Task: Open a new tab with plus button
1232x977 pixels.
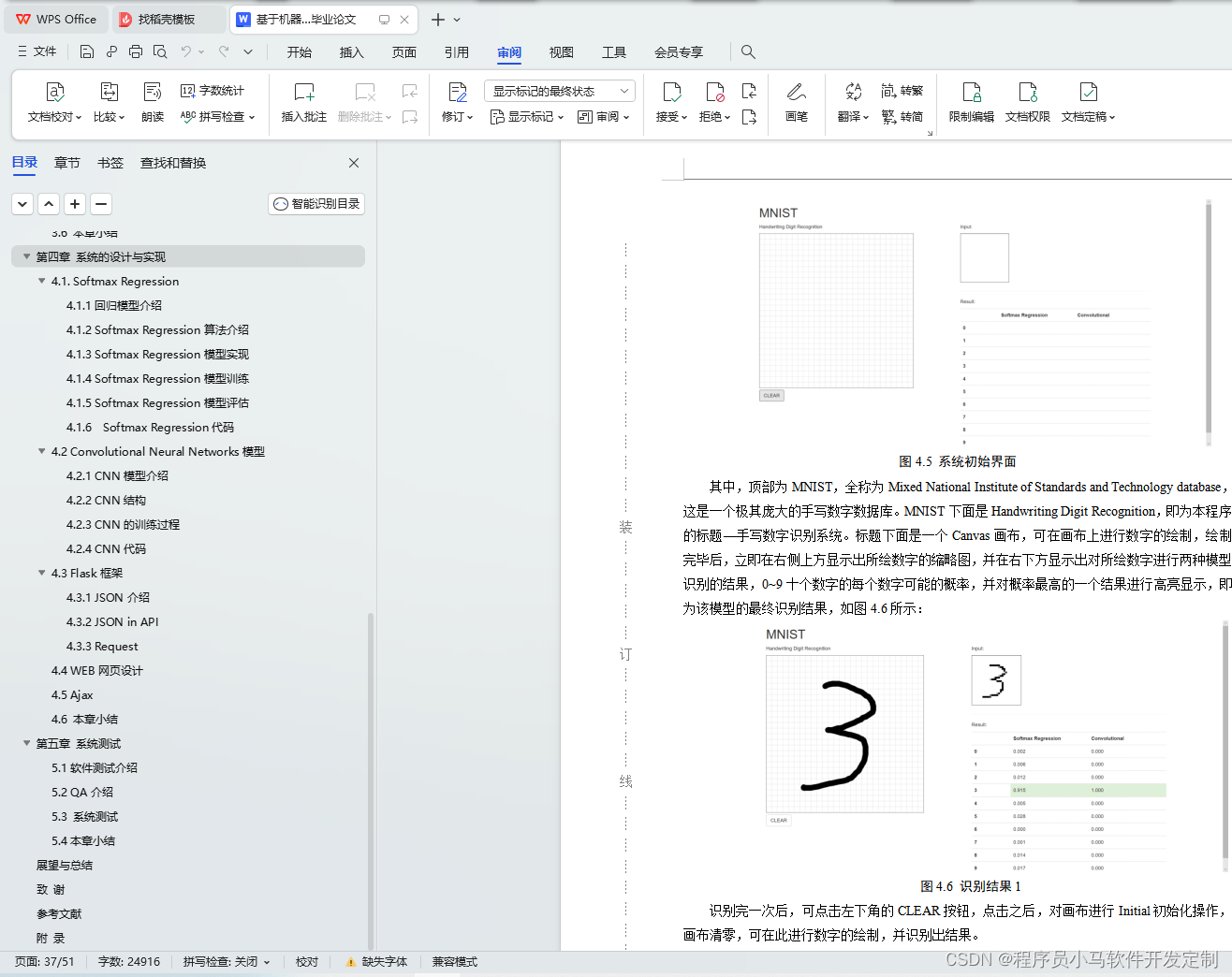Action: click(x=437, y=20)
